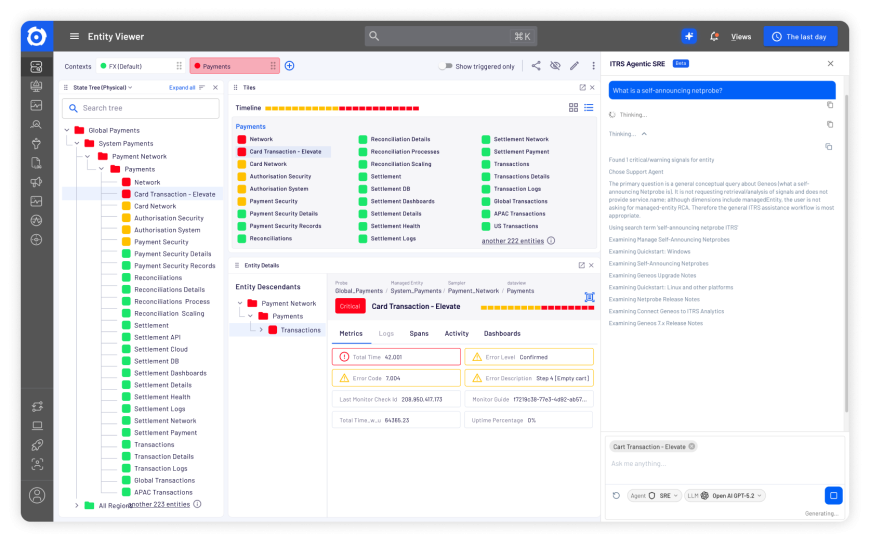This screenshot has width=870, height=543.
Task: Switch to the Activity tab
Action: [457, 333]
